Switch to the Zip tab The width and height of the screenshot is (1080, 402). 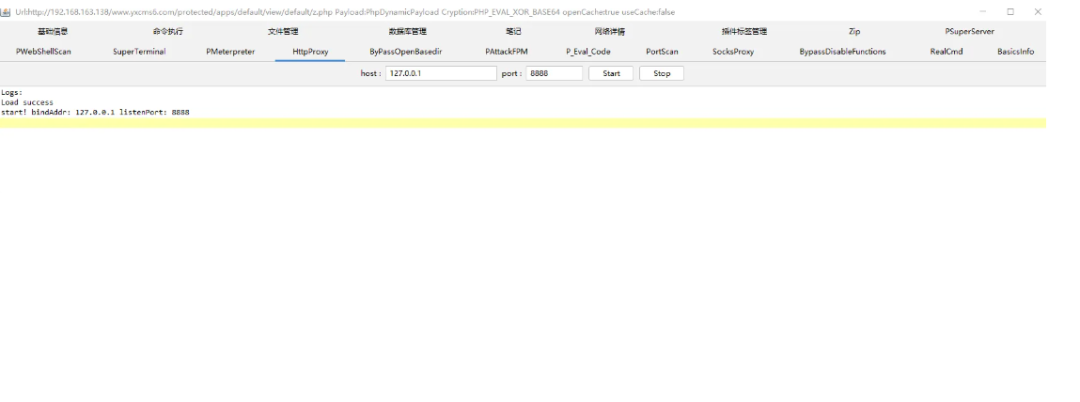pos(854,32)
